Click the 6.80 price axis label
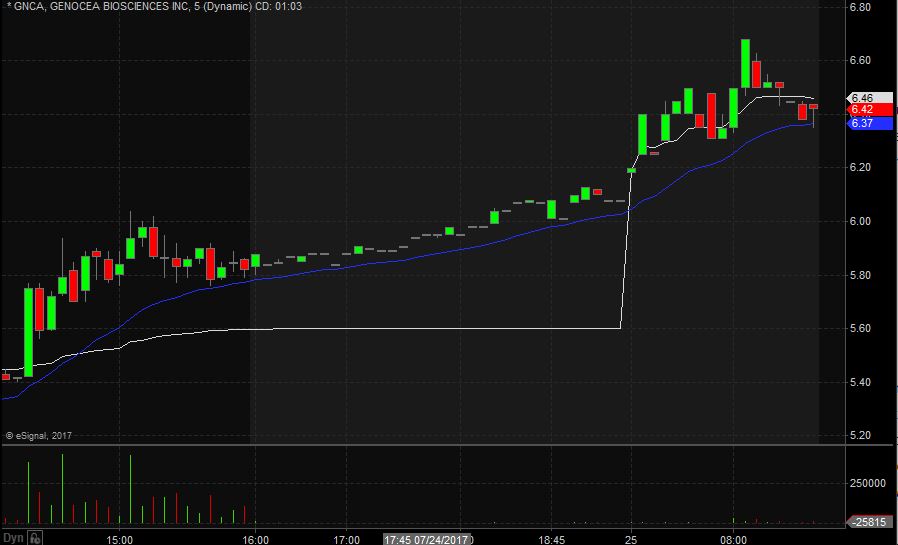 click(x=860, y=7)
